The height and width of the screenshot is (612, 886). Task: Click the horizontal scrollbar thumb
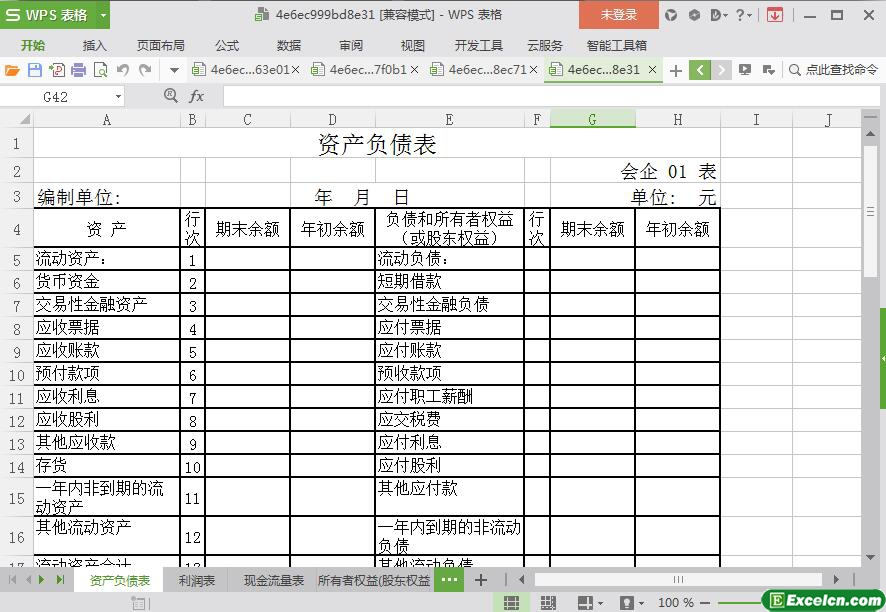point(678,579)
